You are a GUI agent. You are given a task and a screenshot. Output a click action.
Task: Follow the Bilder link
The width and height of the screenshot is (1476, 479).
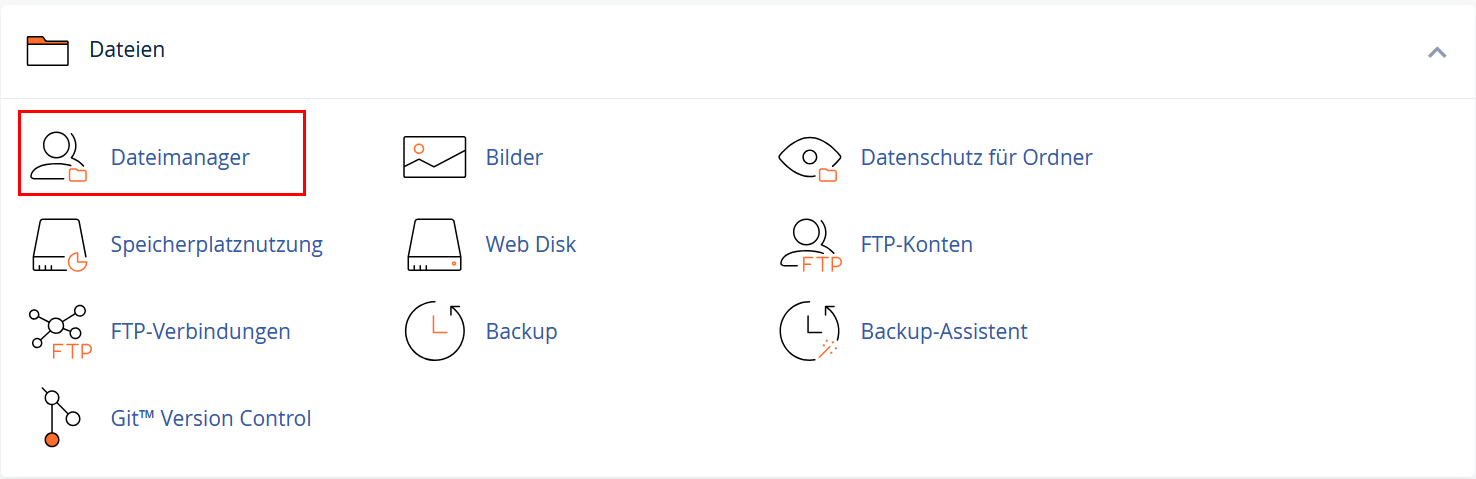[x=514, y=157]
